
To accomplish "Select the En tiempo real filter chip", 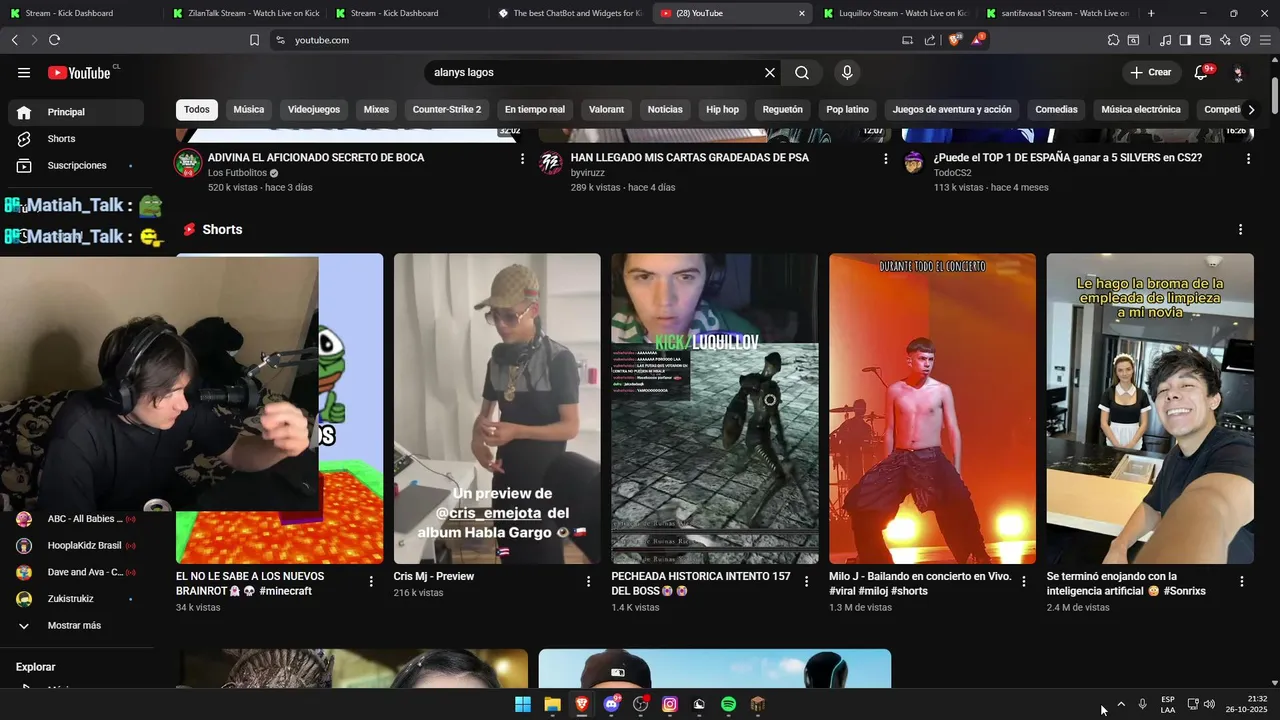I will (x=535, y=110).
